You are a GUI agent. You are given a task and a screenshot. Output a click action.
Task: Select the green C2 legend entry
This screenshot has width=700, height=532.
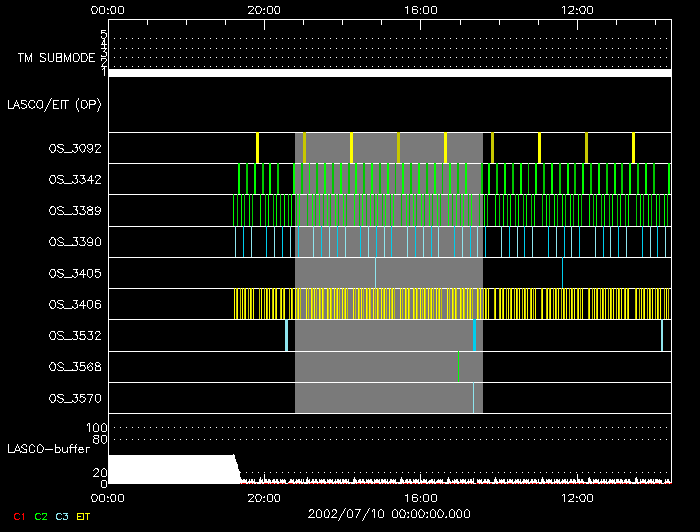[x=41, y=516]
